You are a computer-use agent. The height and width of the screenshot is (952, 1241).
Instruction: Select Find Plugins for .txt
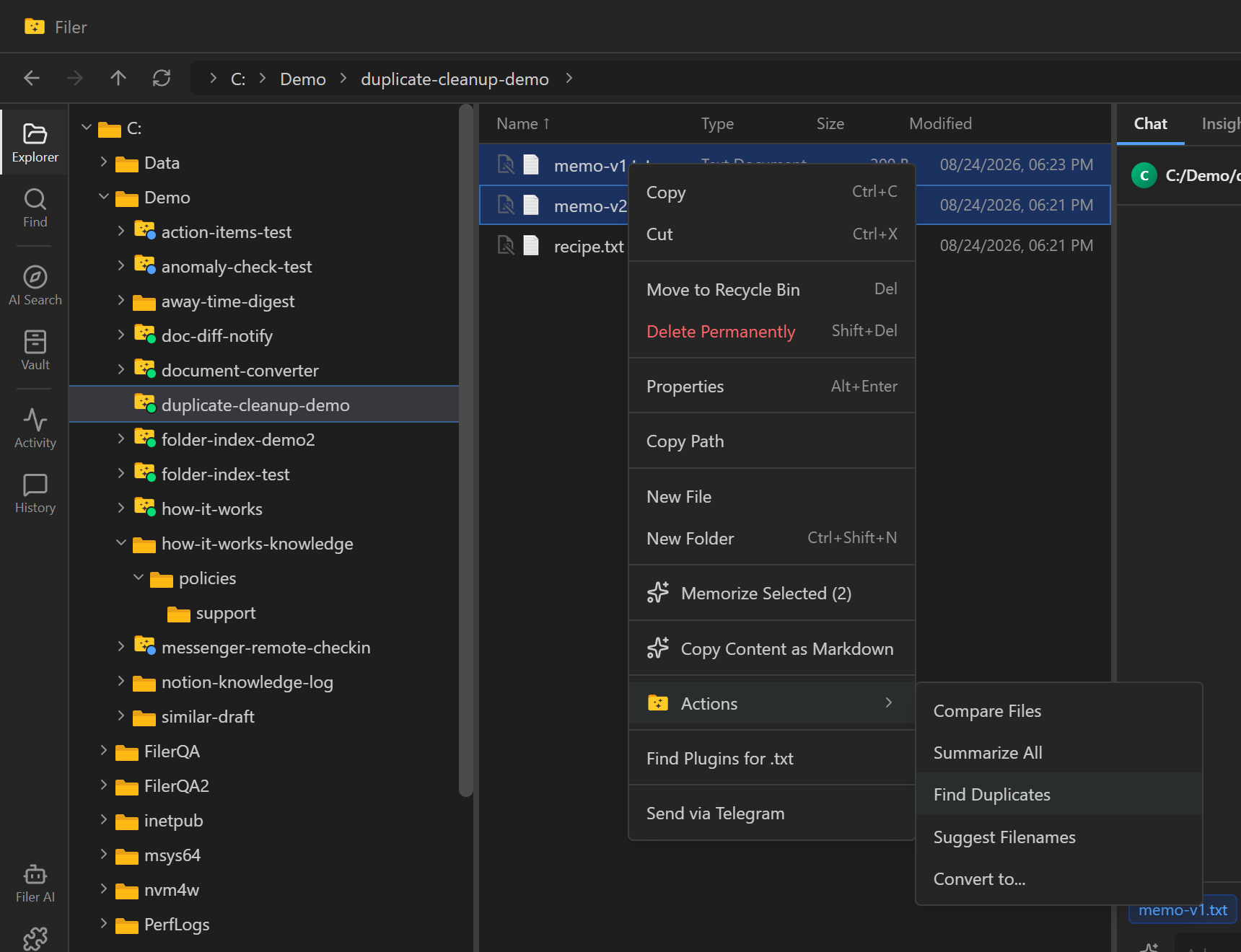(x=772, y=758)
